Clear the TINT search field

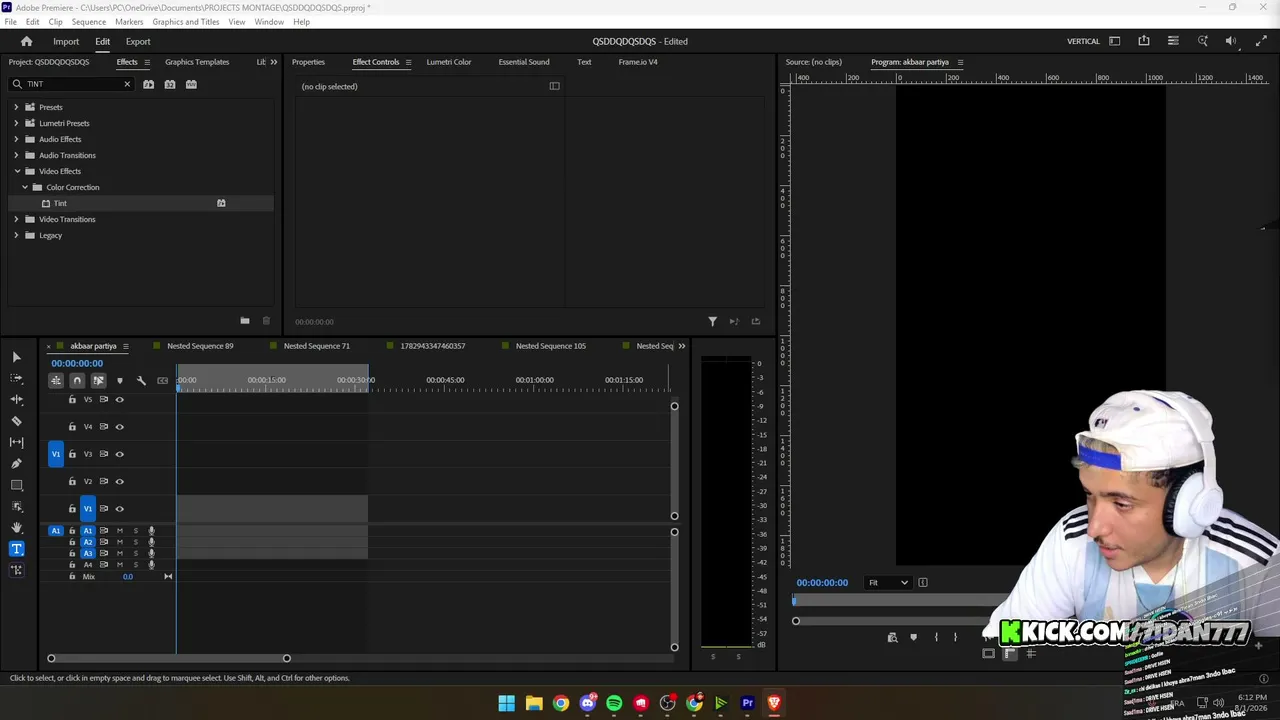tap(127, 84)
